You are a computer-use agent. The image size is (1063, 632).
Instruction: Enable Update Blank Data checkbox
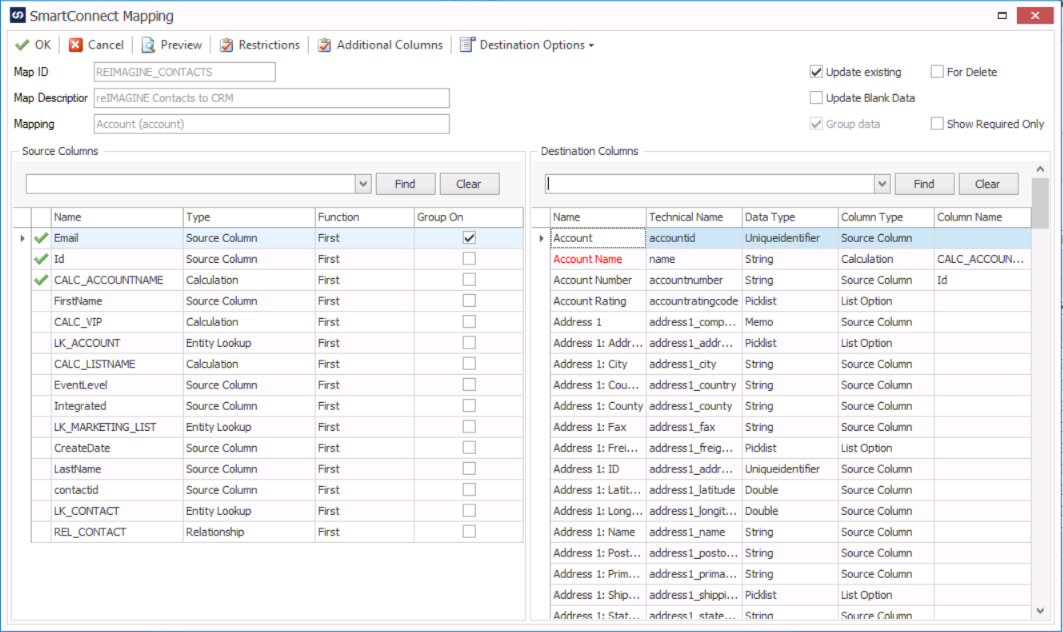[x=816, y=98]
